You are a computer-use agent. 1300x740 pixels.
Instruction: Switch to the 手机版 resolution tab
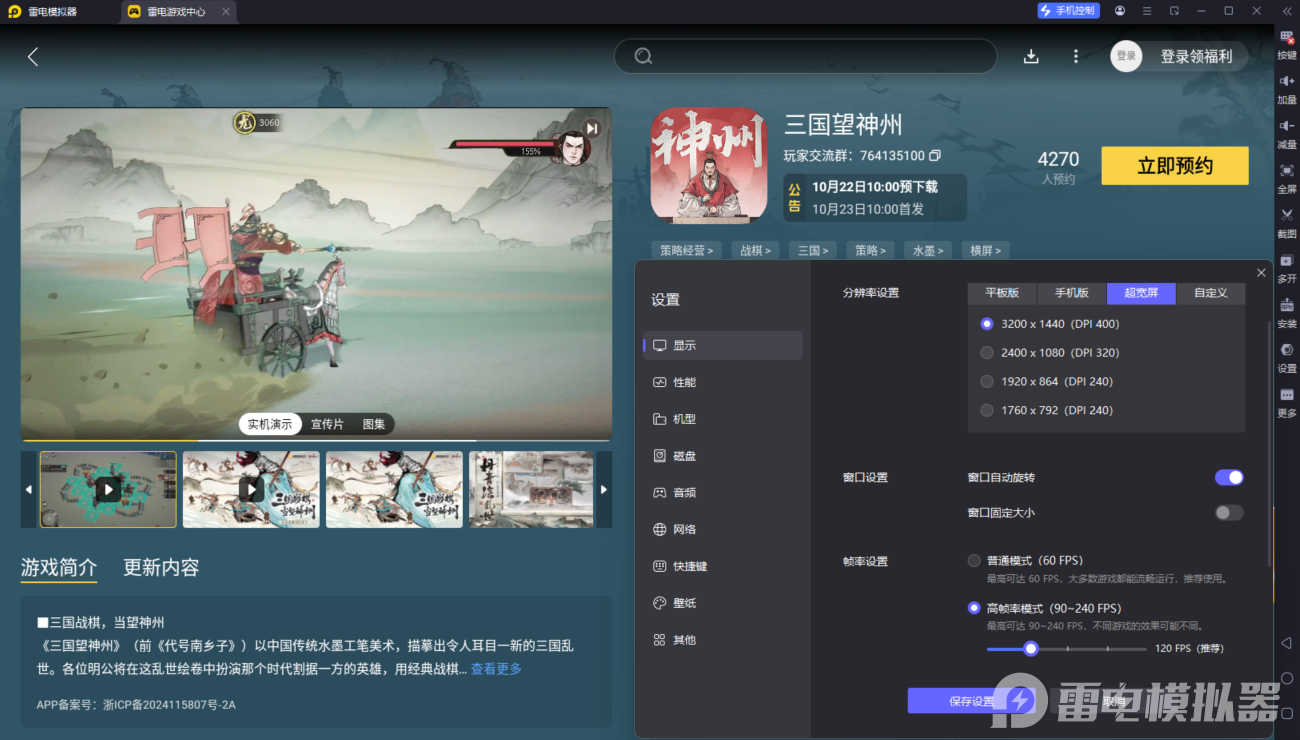point(1071,293)
